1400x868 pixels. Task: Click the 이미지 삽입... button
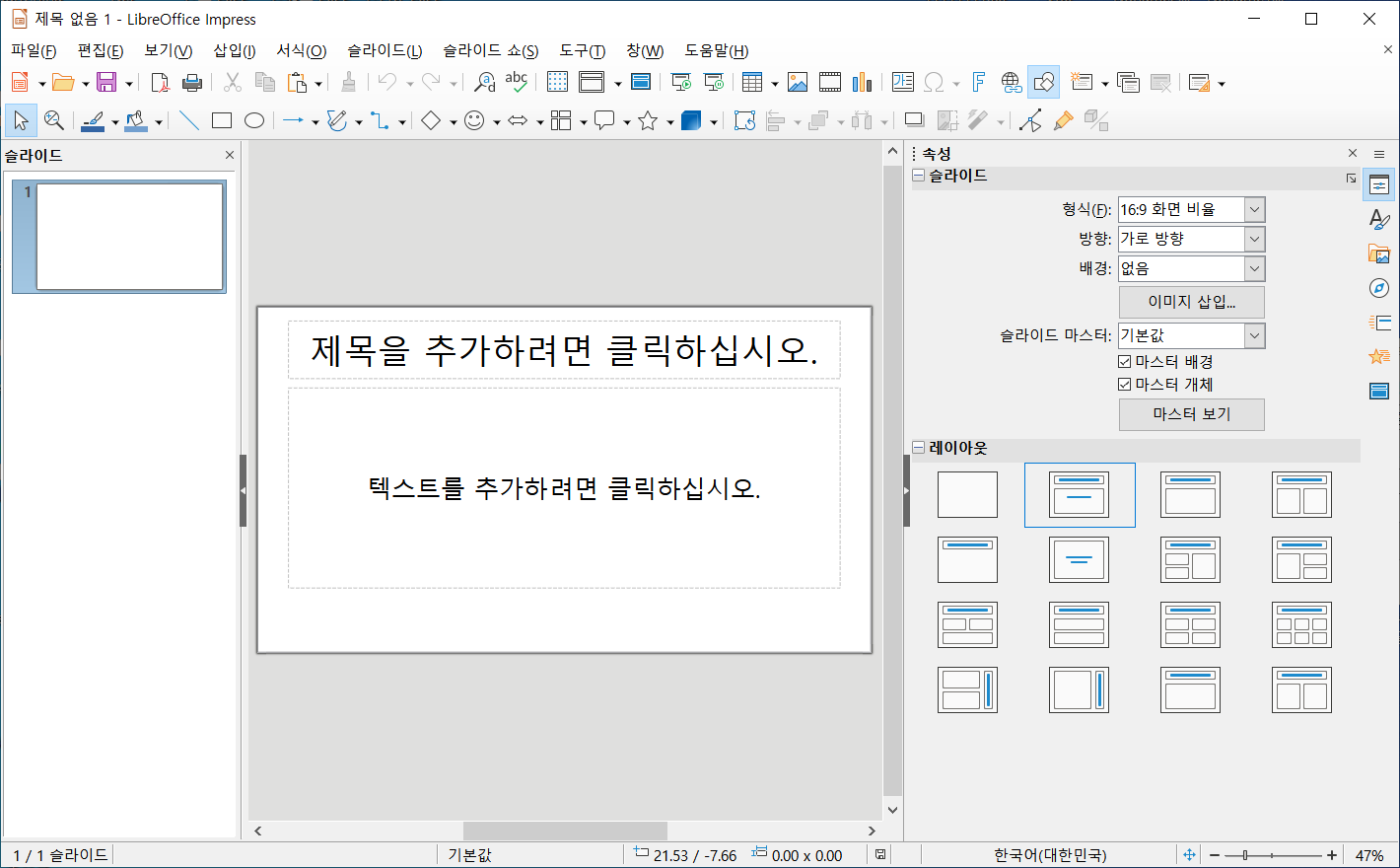(x=1191, y=302)
